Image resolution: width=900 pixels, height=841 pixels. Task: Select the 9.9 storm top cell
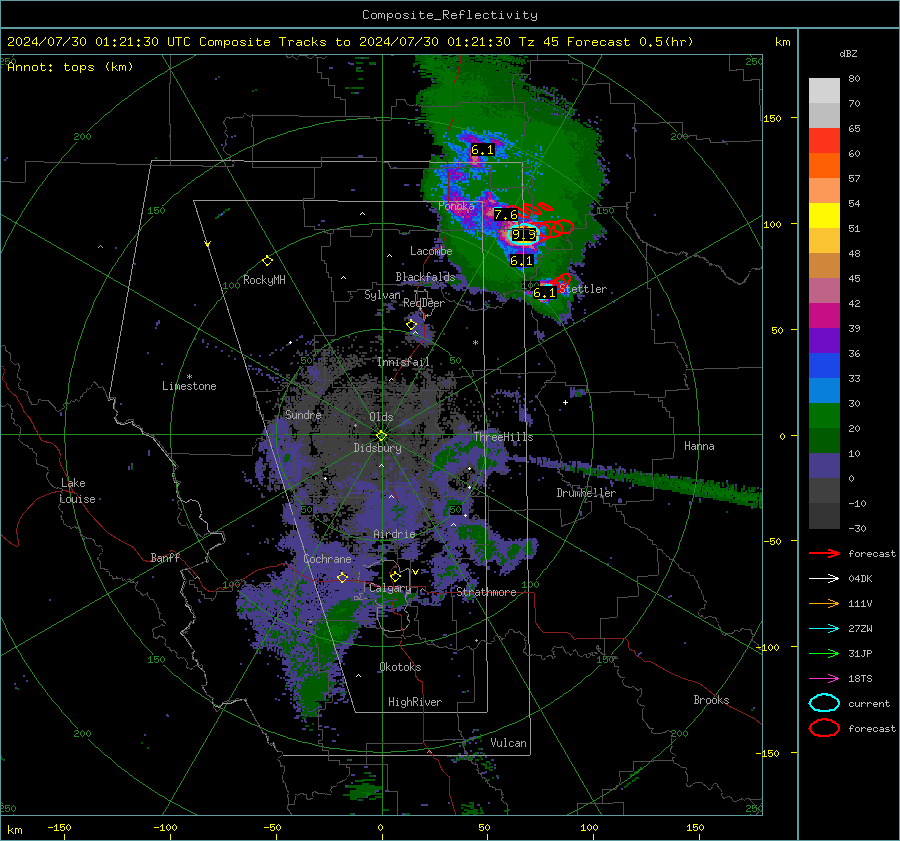pos(523,234)
